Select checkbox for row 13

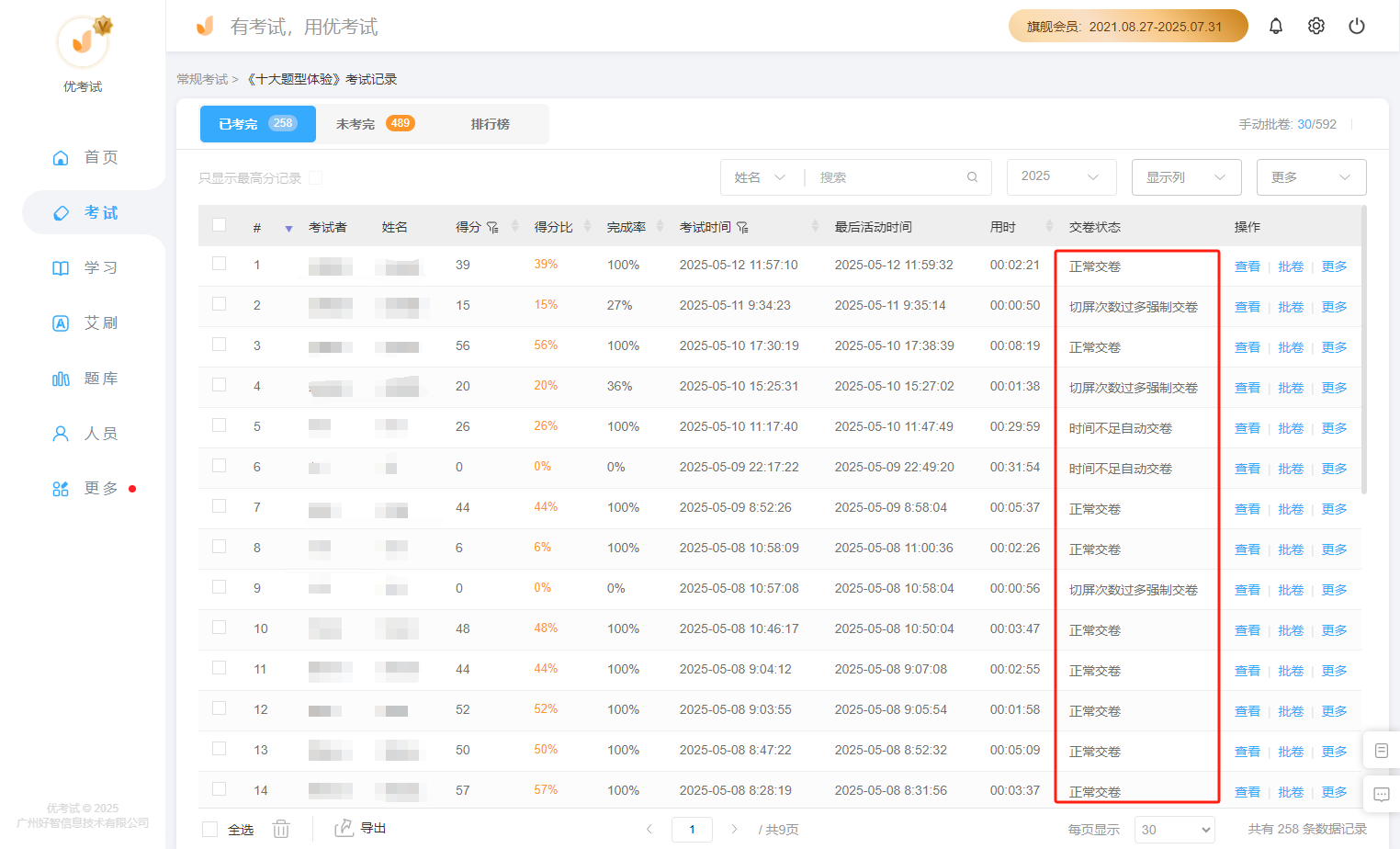pos(219,748)
